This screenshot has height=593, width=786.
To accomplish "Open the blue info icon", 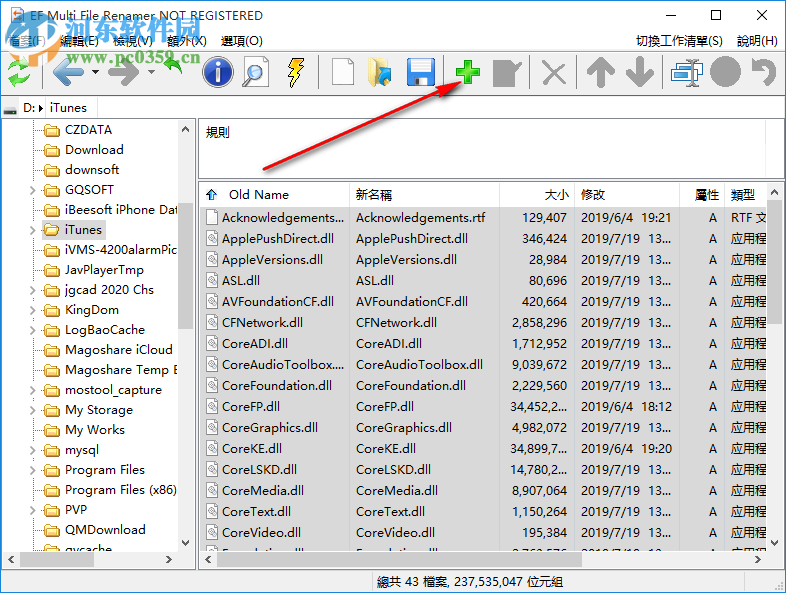I will point(218,73).
